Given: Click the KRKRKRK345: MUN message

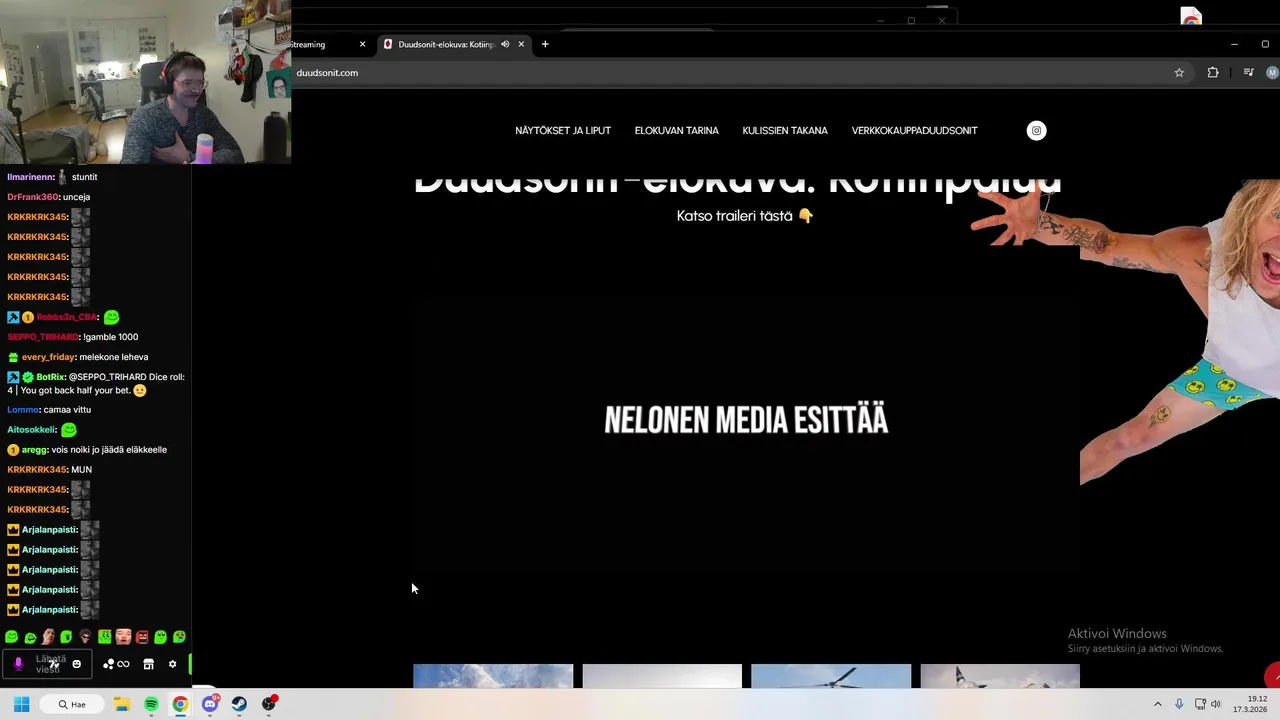Looking at the screenshot, I should pos(49,470).
